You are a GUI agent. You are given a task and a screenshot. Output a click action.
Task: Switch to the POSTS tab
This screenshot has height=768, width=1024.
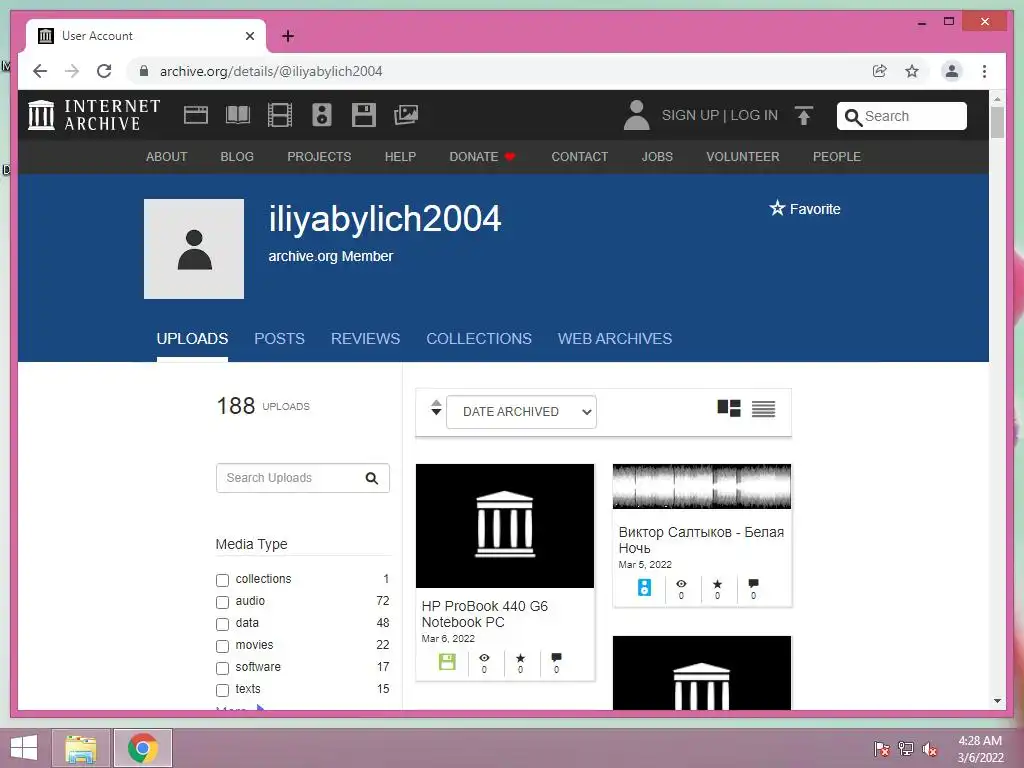click(x=280, y=338)
